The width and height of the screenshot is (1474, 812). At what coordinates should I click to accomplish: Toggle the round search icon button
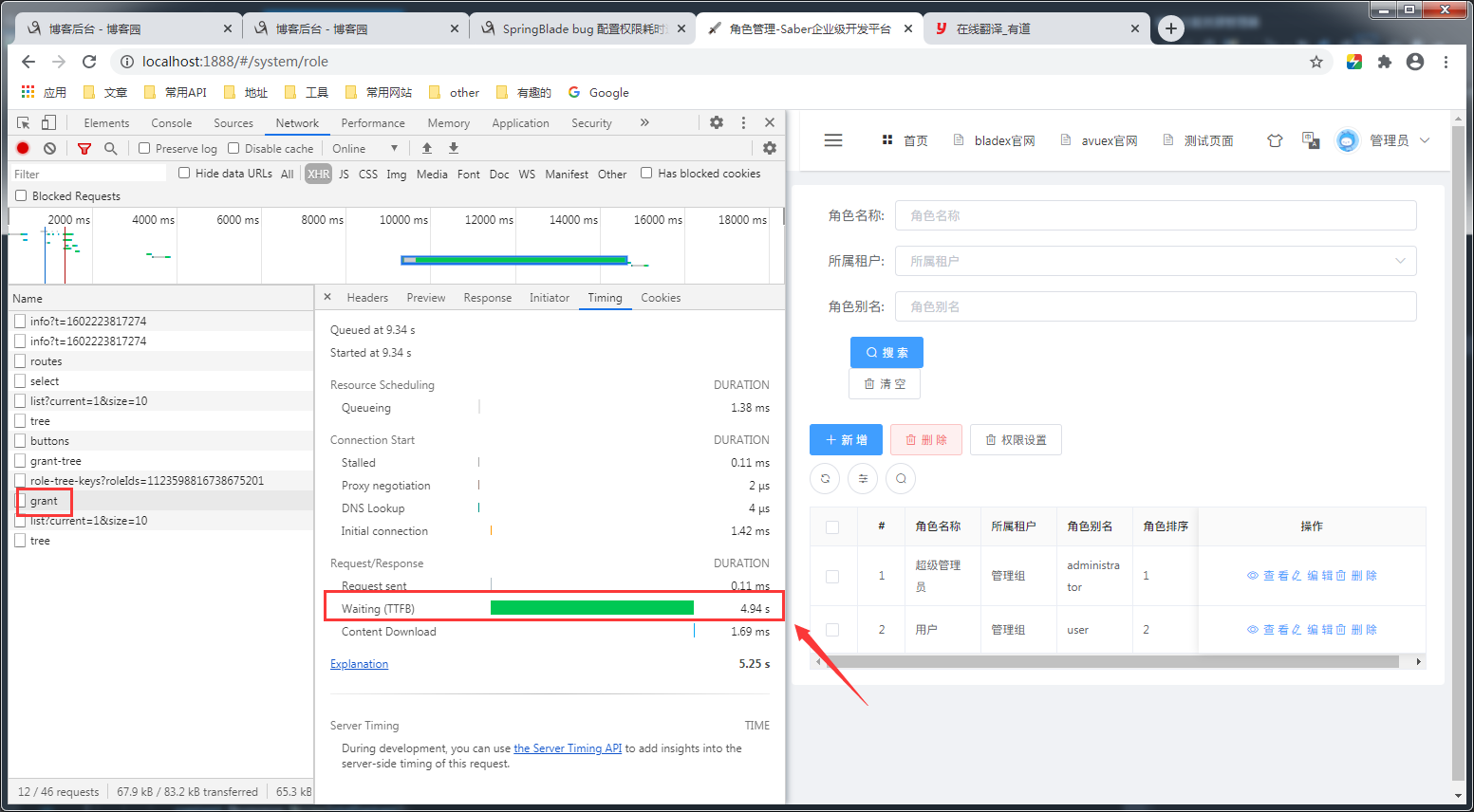(901, 479)
